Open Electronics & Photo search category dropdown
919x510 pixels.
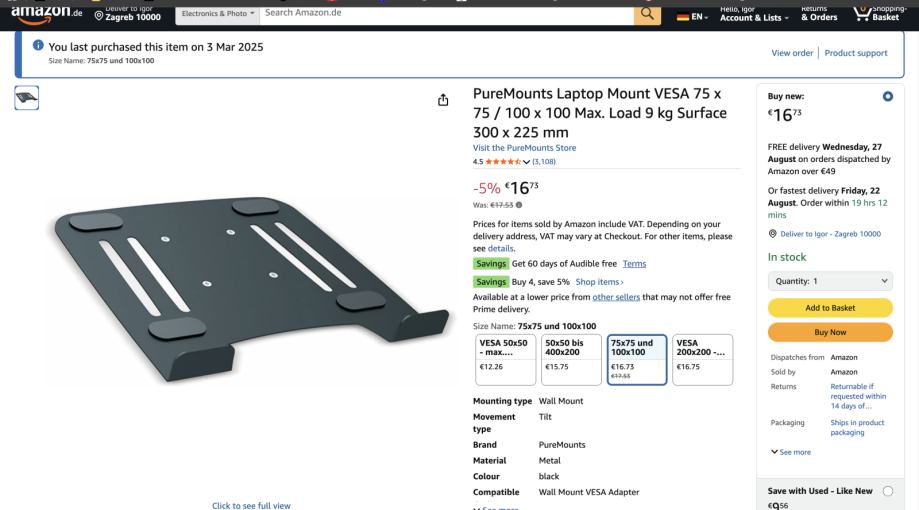click(217, 13)
